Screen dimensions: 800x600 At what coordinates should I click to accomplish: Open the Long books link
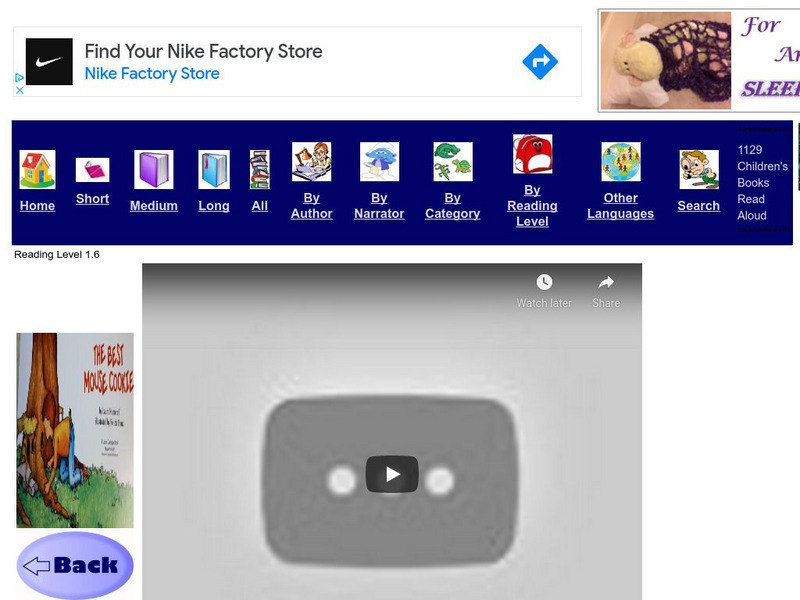(x=214, y=206)
